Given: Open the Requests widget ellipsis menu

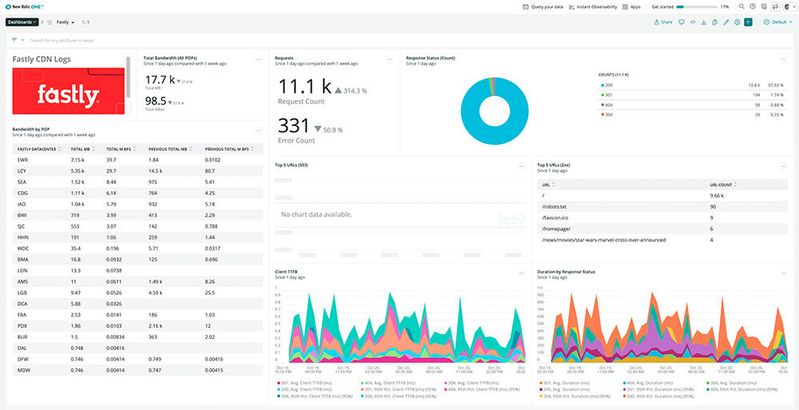Looking at the screenshot, I should tap(390, 59).
